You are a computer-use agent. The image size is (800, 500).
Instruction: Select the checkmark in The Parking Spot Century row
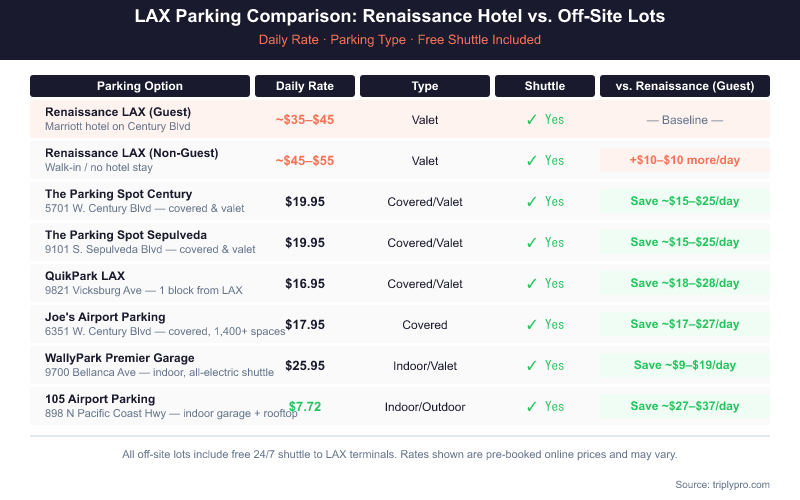coord(533,202)
